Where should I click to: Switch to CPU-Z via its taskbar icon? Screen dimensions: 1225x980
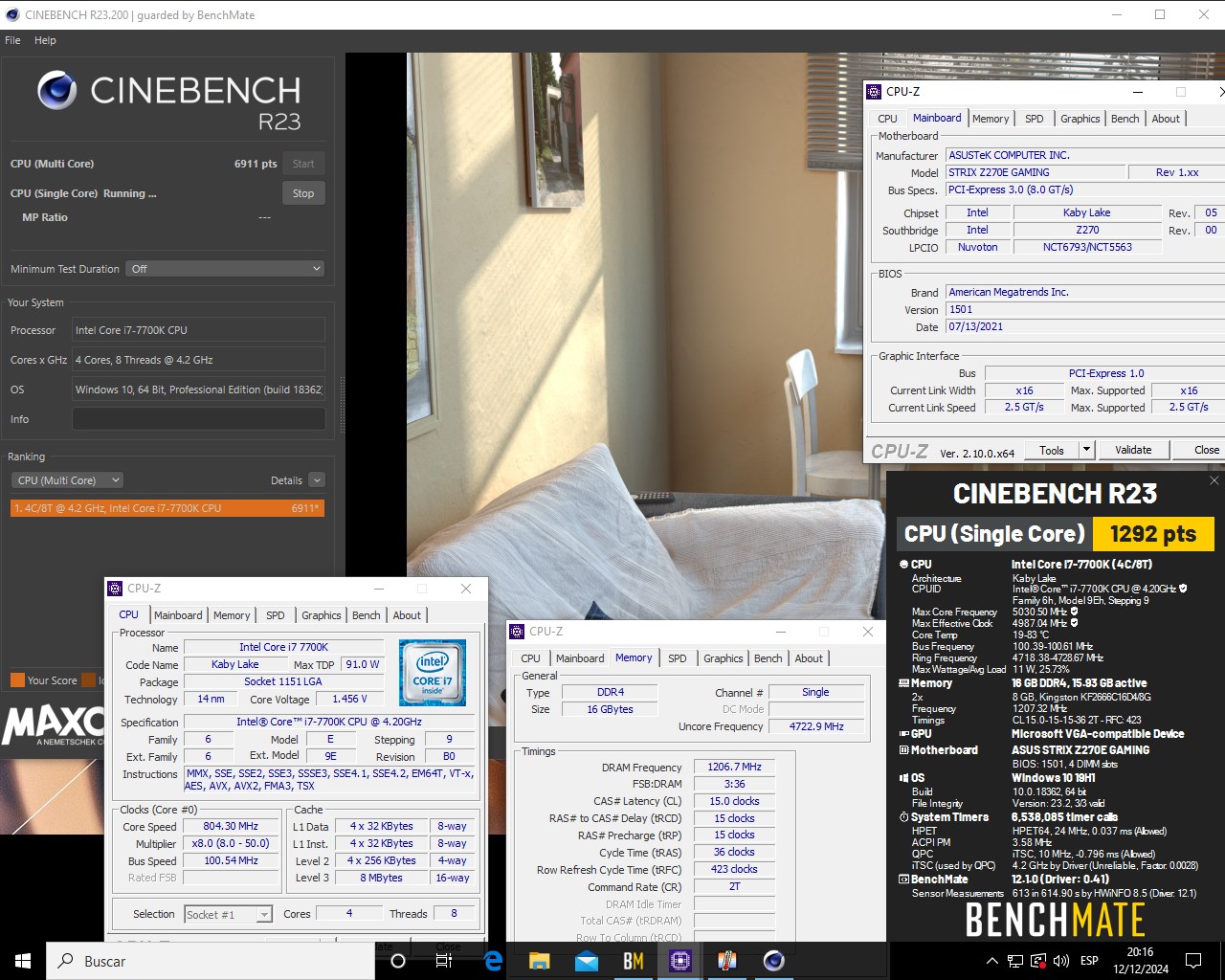[x=680, y=961]
